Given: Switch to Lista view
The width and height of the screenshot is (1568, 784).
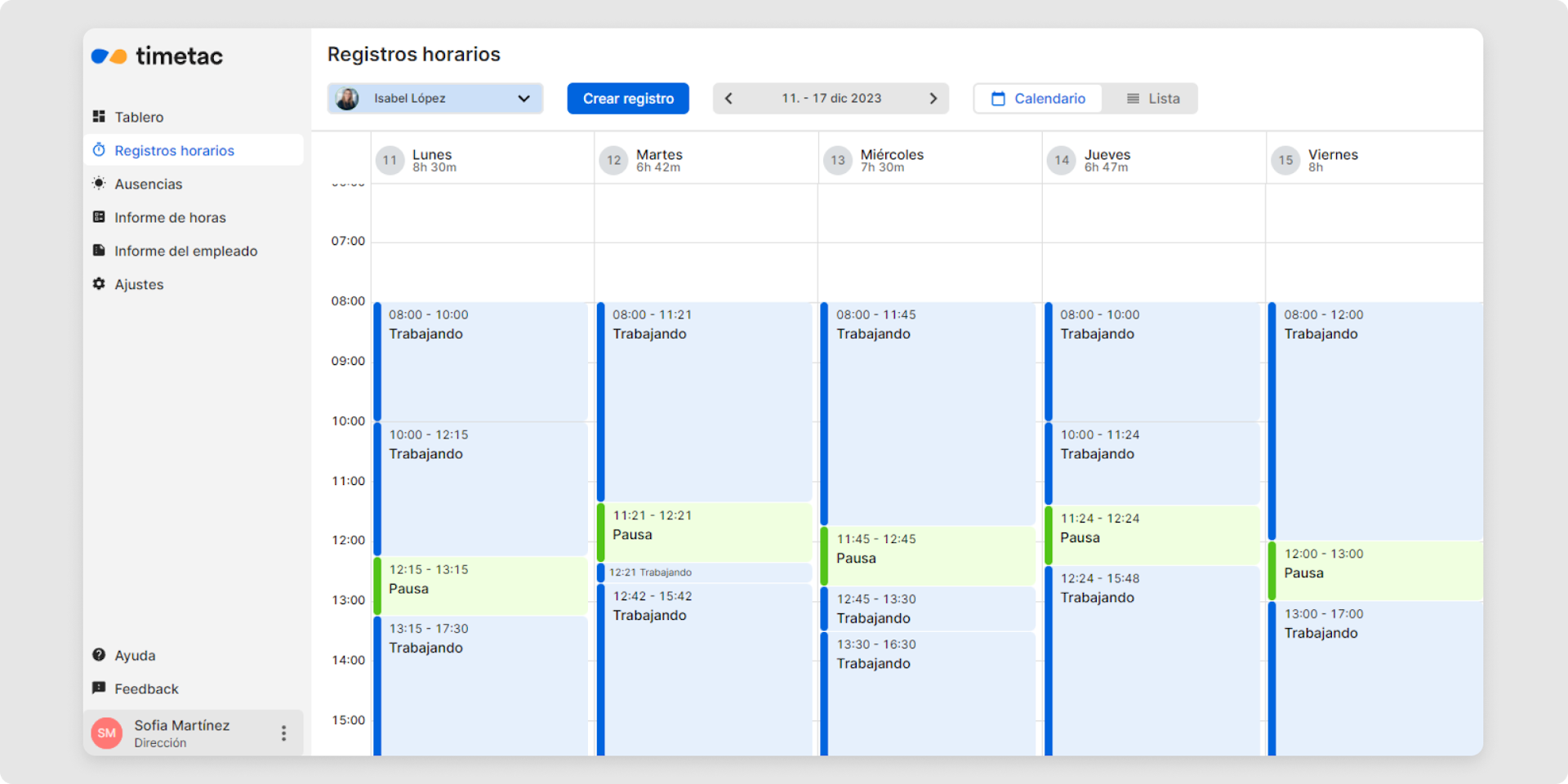Looking at the screenshot, I should click(x=1153, y=99).
